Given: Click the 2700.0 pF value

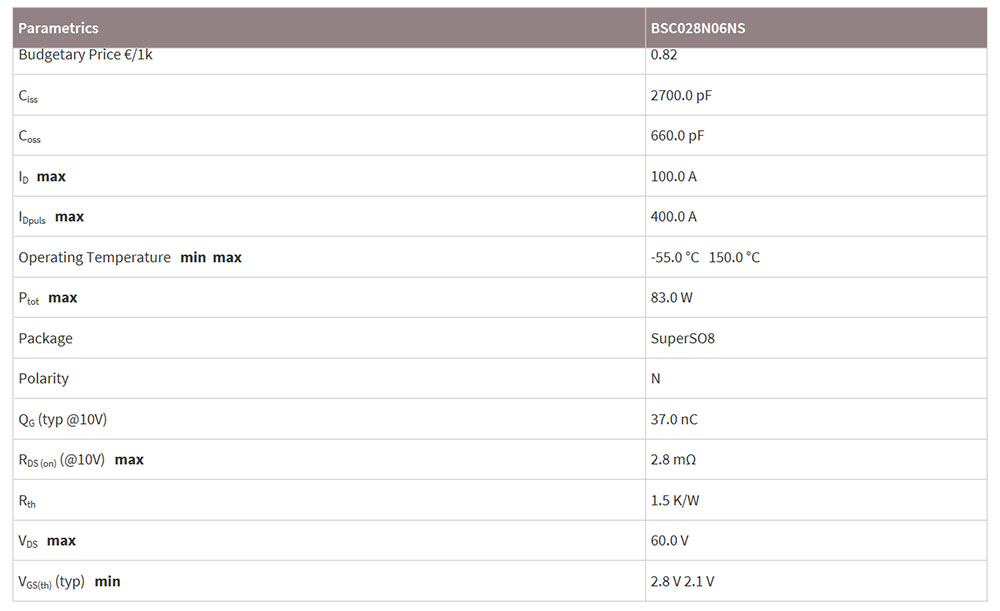Looking at the screenshot, I should [x=680, y=96].
